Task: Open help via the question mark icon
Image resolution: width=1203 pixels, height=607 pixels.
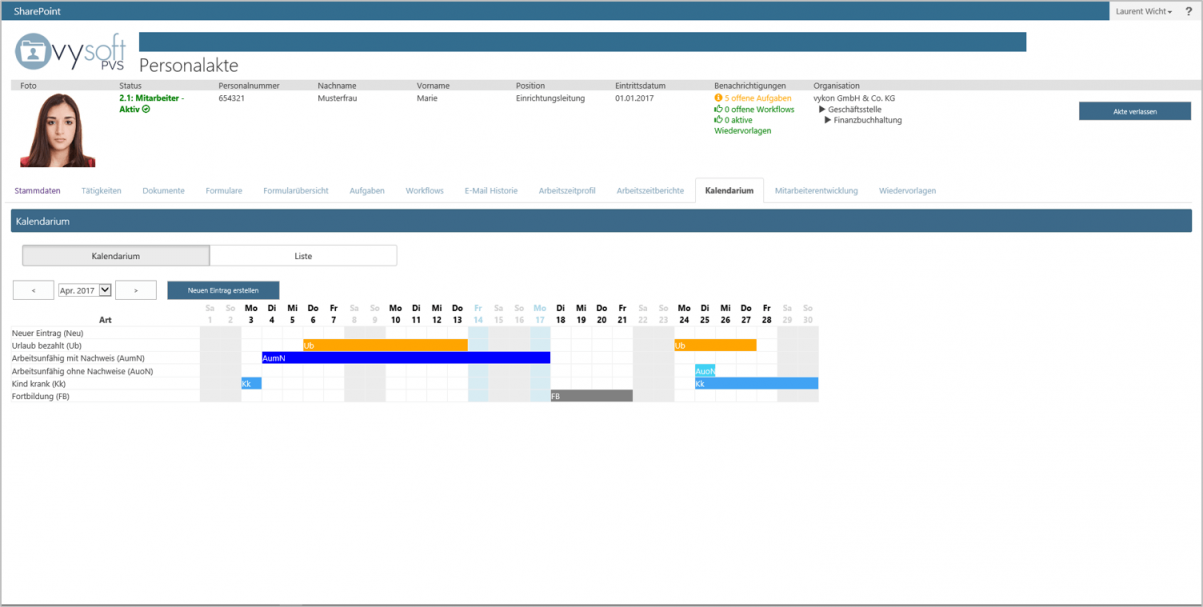Action: click(x=1188, y=11)
